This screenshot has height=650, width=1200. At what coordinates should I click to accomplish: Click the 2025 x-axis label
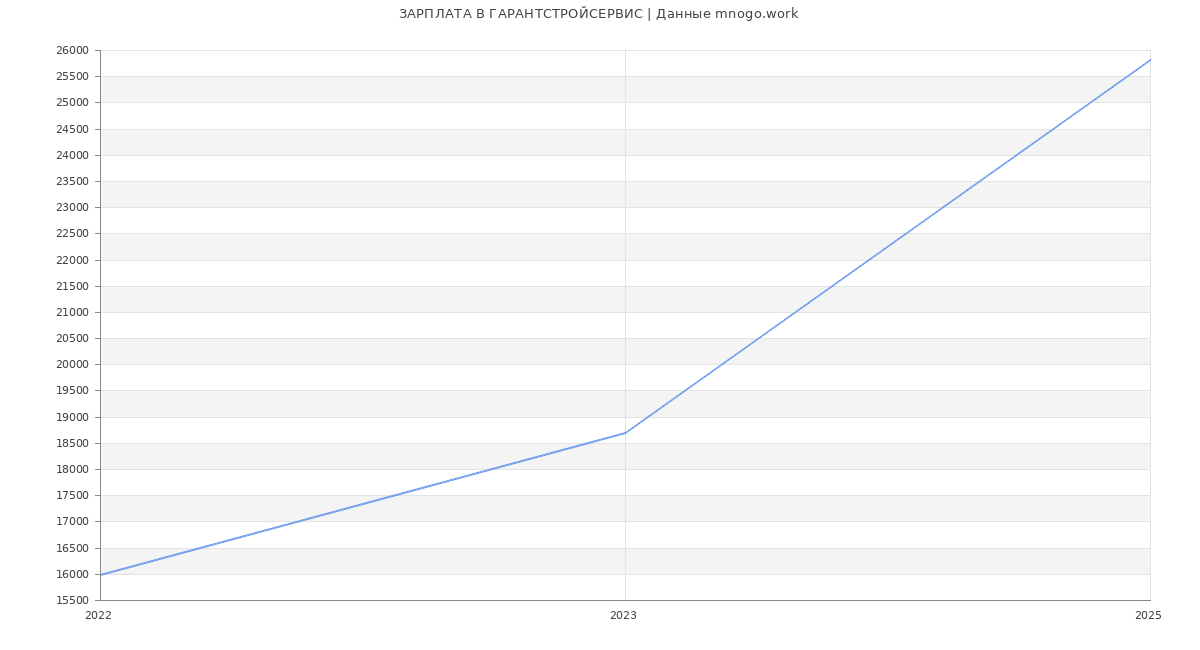click(1148, 616)
